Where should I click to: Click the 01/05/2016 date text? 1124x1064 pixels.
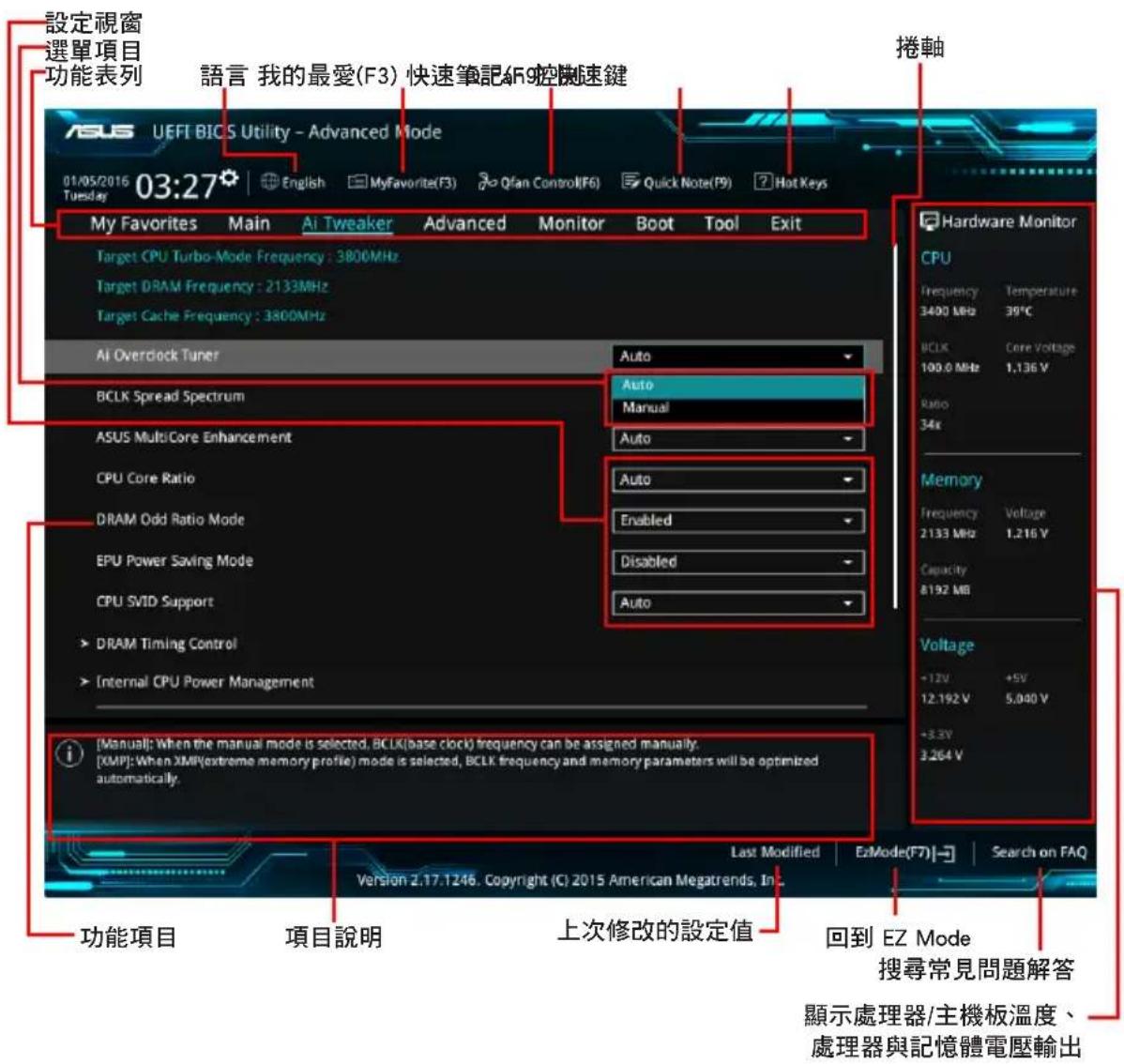pos(96,181)
